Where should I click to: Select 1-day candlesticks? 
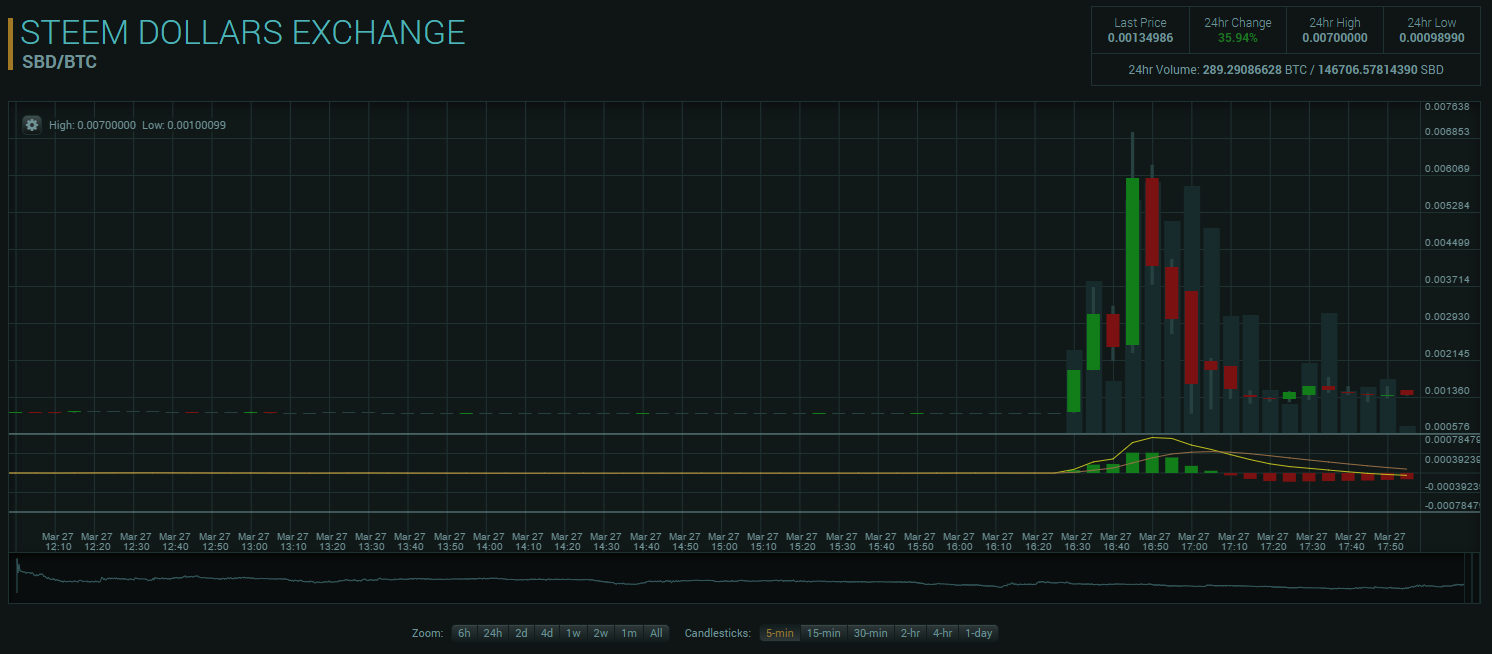979,633
